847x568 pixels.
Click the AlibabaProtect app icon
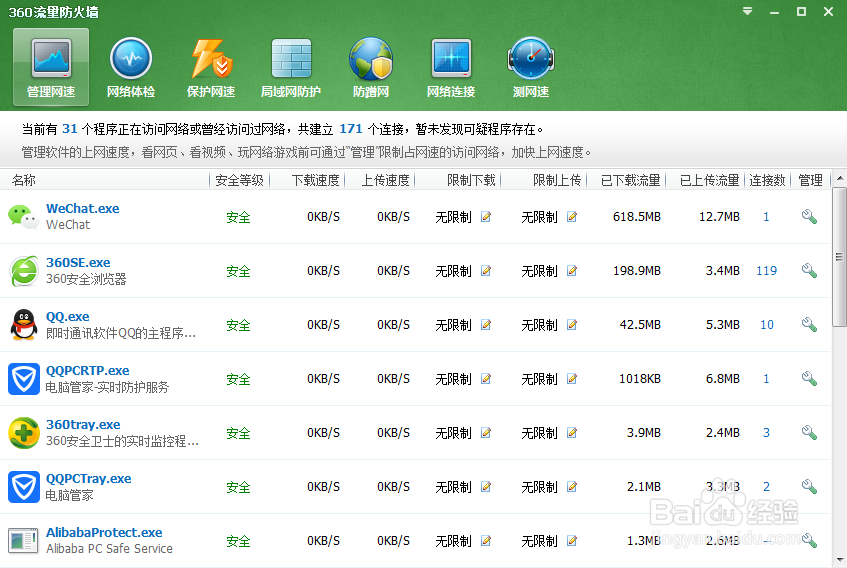click(24, 540)
